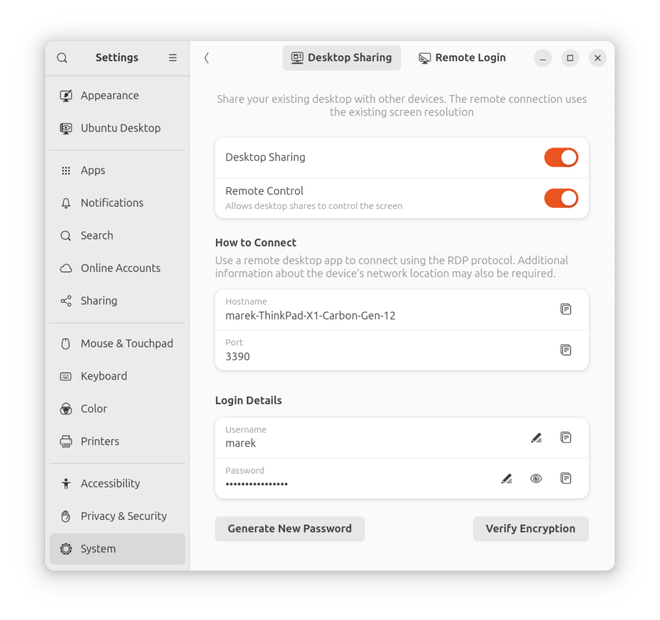
Task: Switch to the Desktop Sharing tab
Action: point(341,58)
